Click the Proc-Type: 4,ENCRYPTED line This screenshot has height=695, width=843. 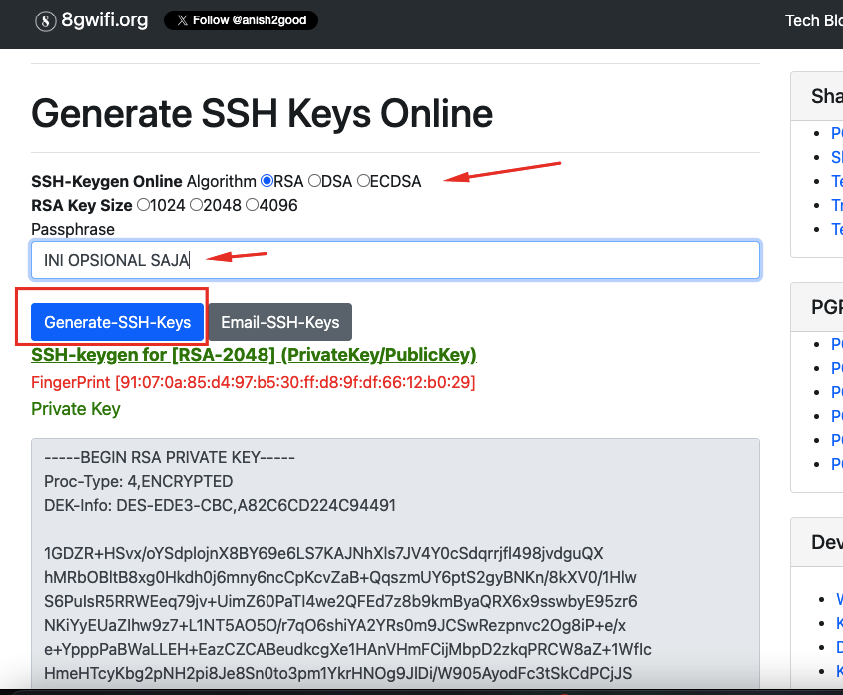(139, 482)
